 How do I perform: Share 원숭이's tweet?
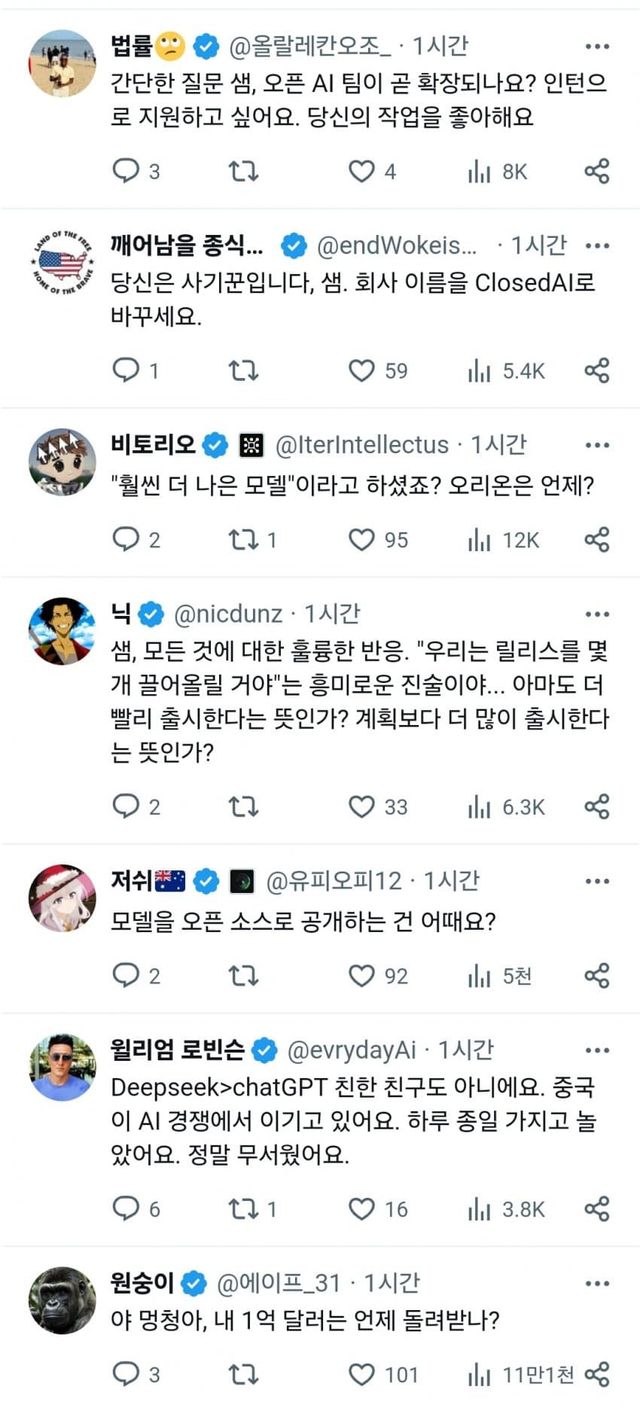pyautogui.click(x=597, y=1375)
